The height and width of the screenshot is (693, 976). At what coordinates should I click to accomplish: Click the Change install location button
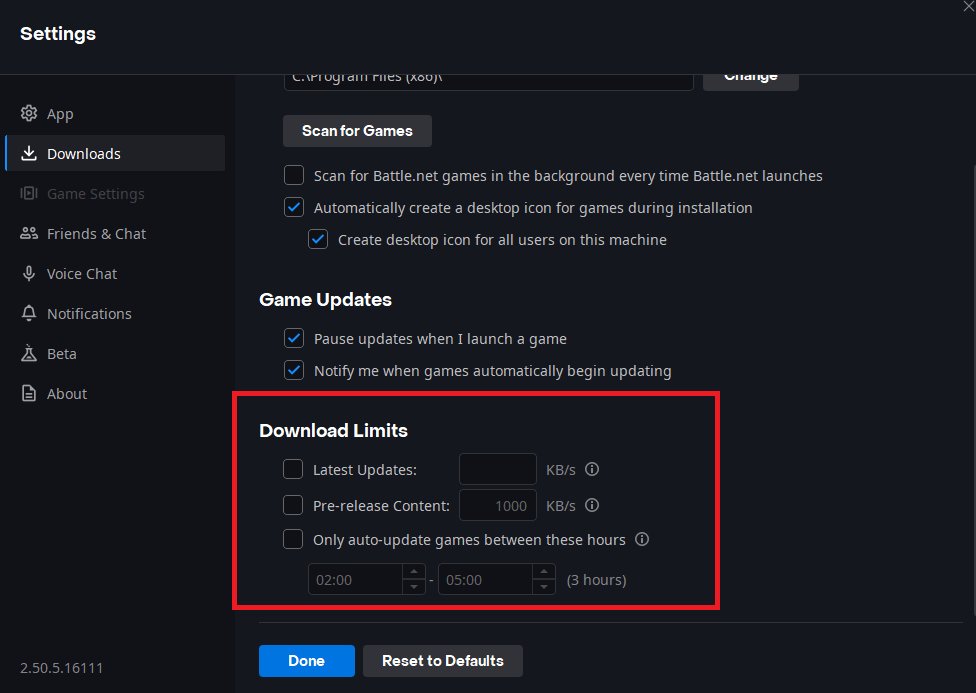pos(751,82)
